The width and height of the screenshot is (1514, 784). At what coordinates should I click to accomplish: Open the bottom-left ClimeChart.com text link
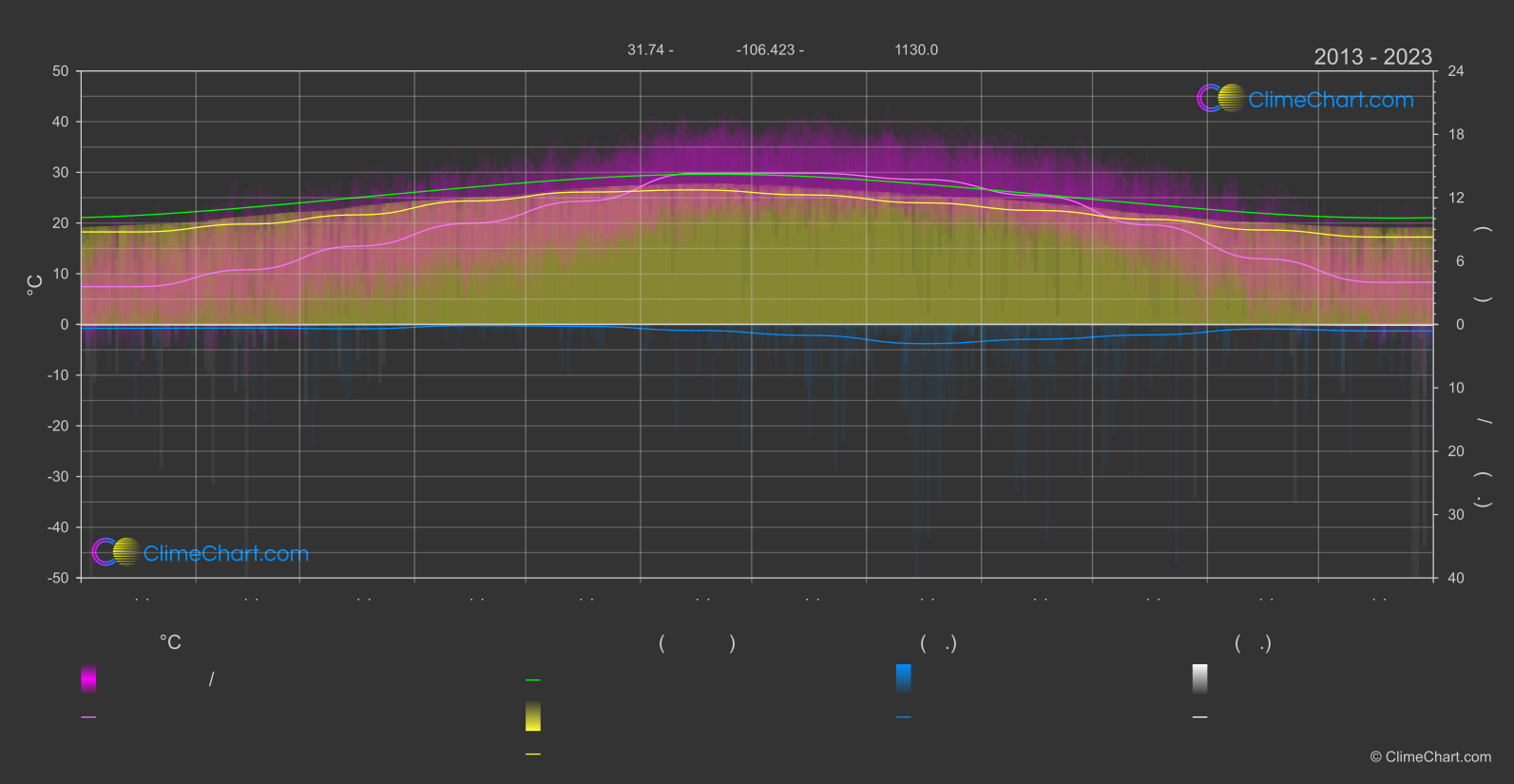click(x=226, y=553)
